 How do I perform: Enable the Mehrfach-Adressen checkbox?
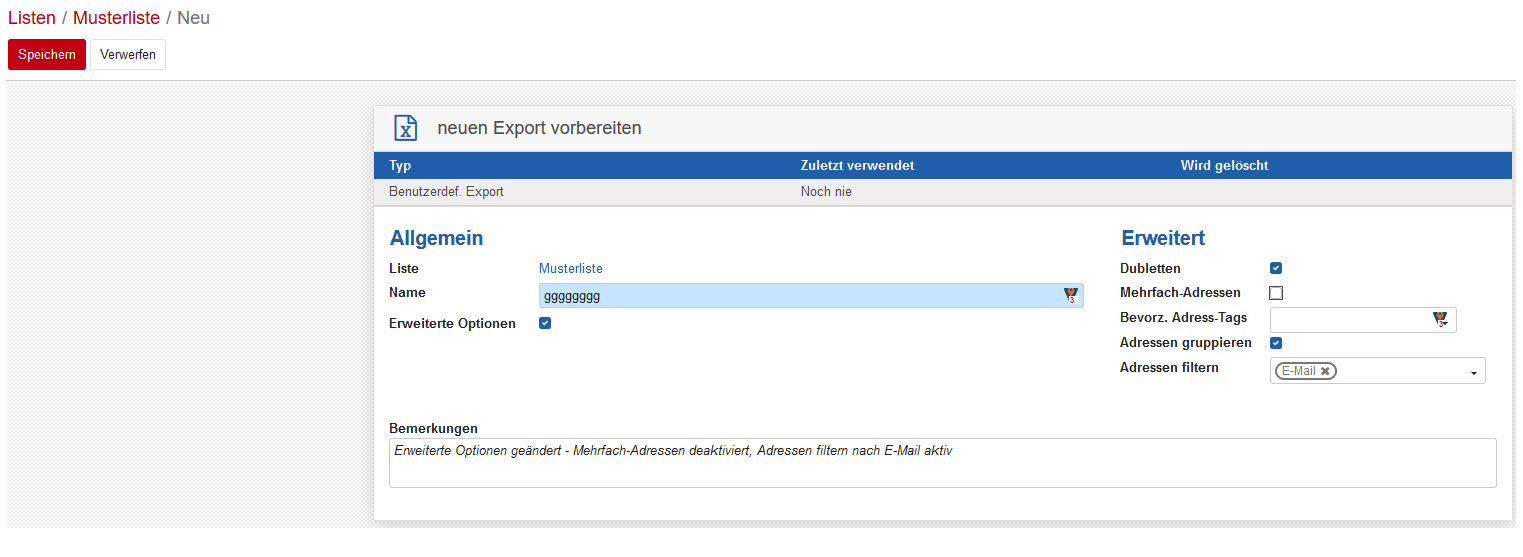(x=1276, y=293)
